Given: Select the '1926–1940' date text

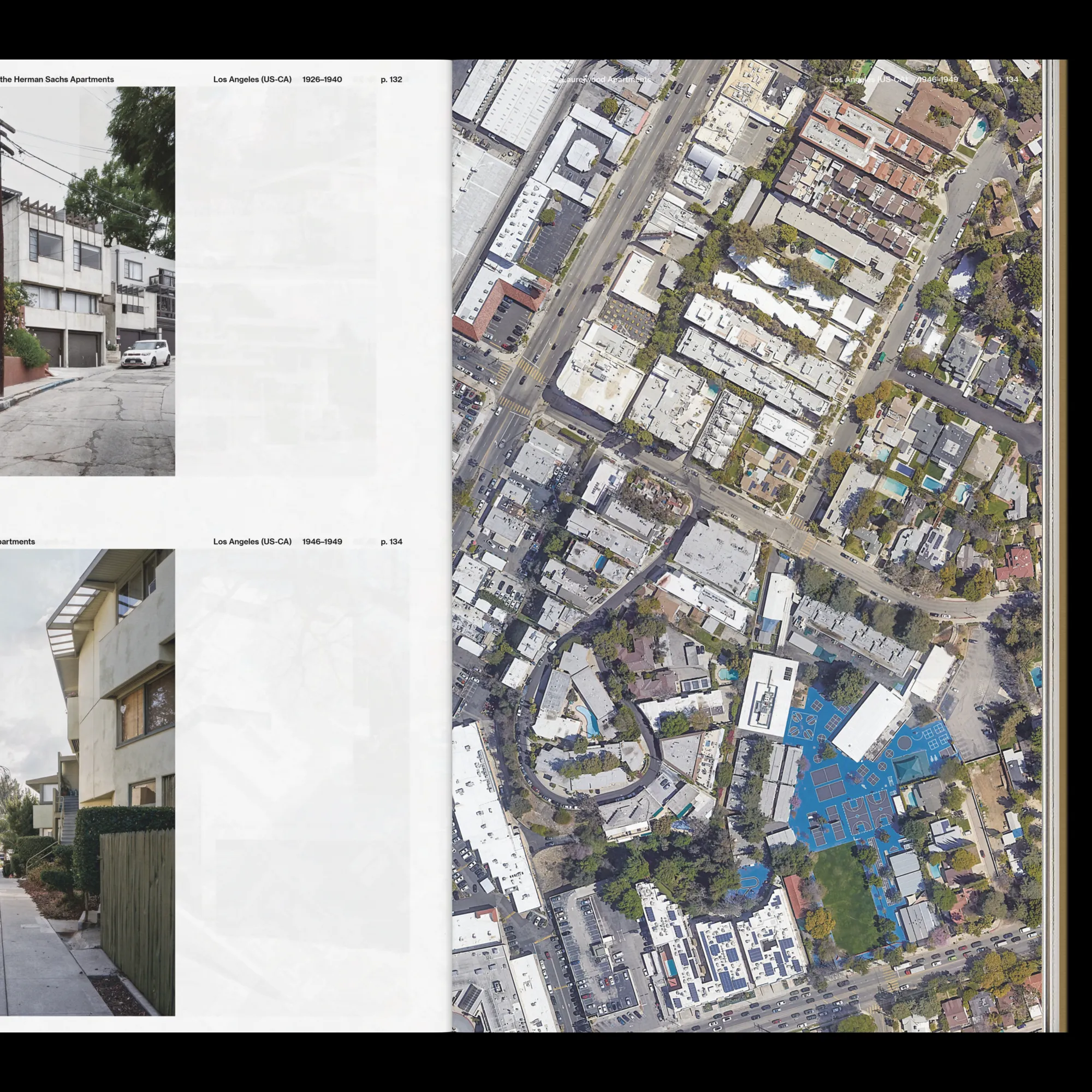Looking at the screenshot, I should [x=322, y=80].
